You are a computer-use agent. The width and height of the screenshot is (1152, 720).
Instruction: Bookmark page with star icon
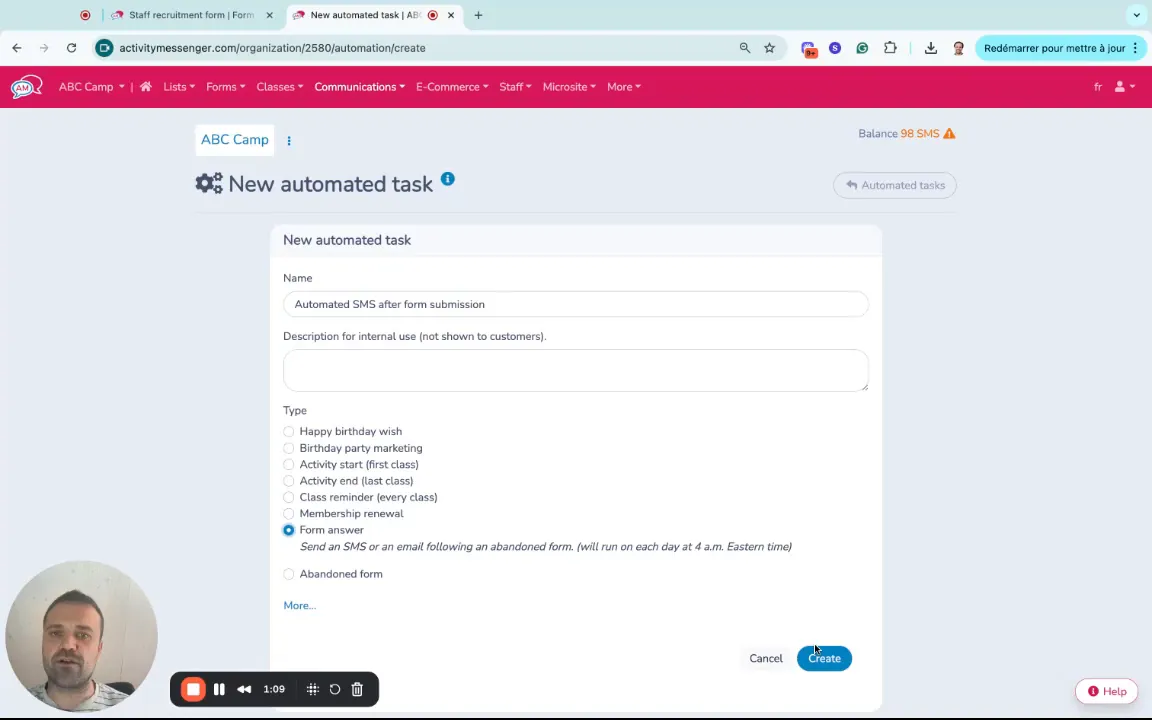click(x=769, y=48)
